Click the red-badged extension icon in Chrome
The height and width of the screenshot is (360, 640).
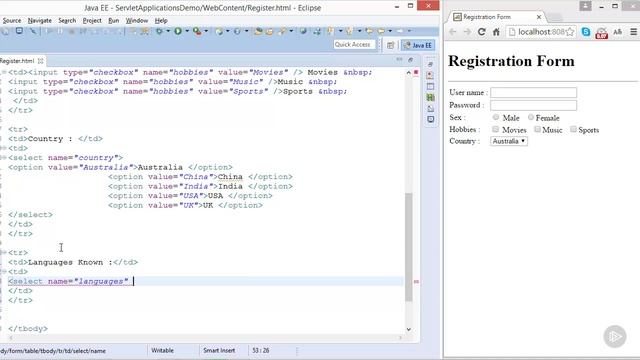[602, 33]
